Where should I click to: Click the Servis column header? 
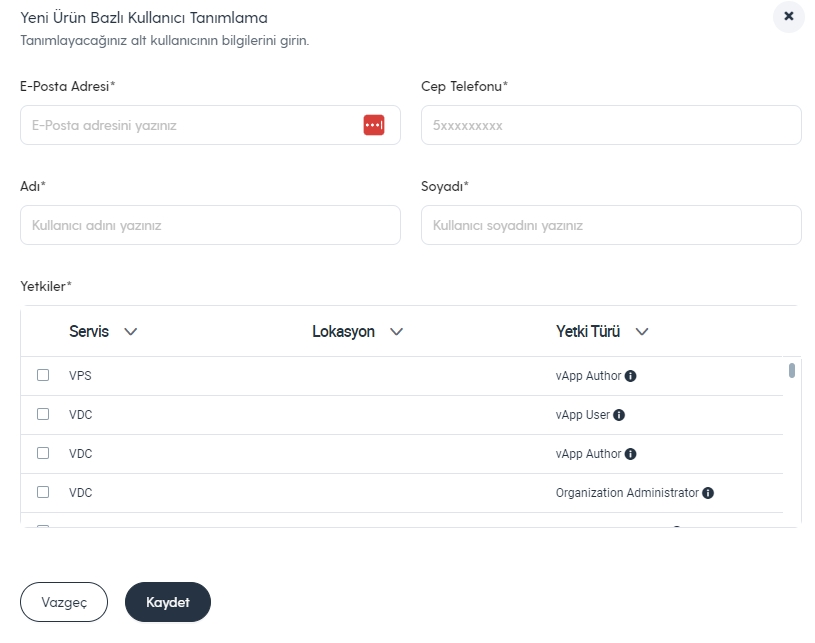[x=89, y=331]
